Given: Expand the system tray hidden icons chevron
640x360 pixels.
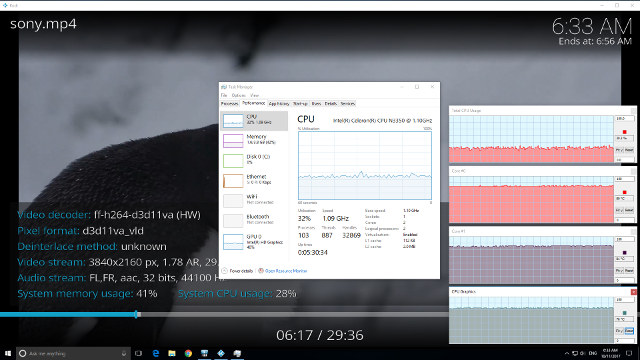Looking at the screenshot, I should click(x=567, y=353).
